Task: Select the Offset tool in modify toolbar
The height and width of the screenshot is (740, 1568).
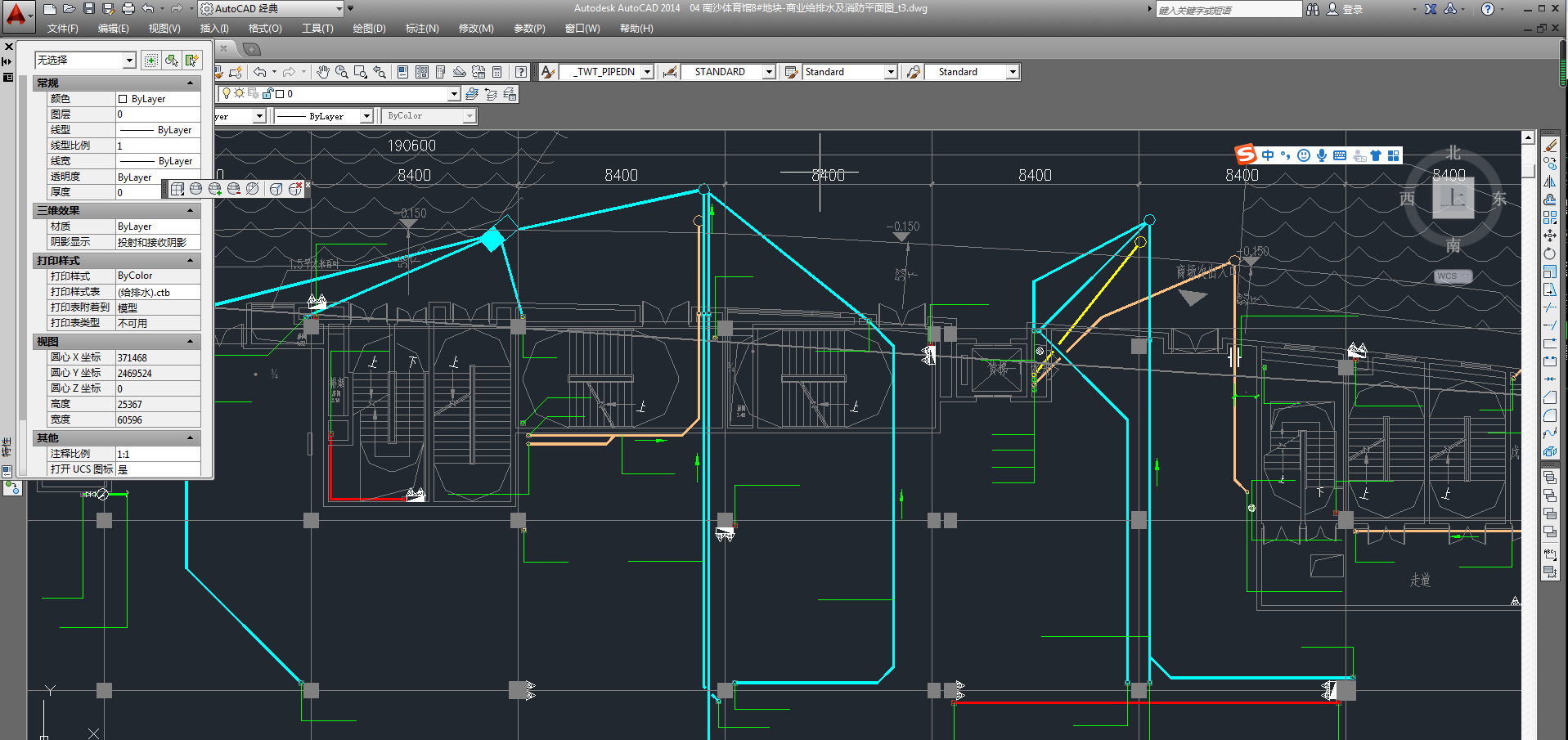Action: click(1550, 200)
